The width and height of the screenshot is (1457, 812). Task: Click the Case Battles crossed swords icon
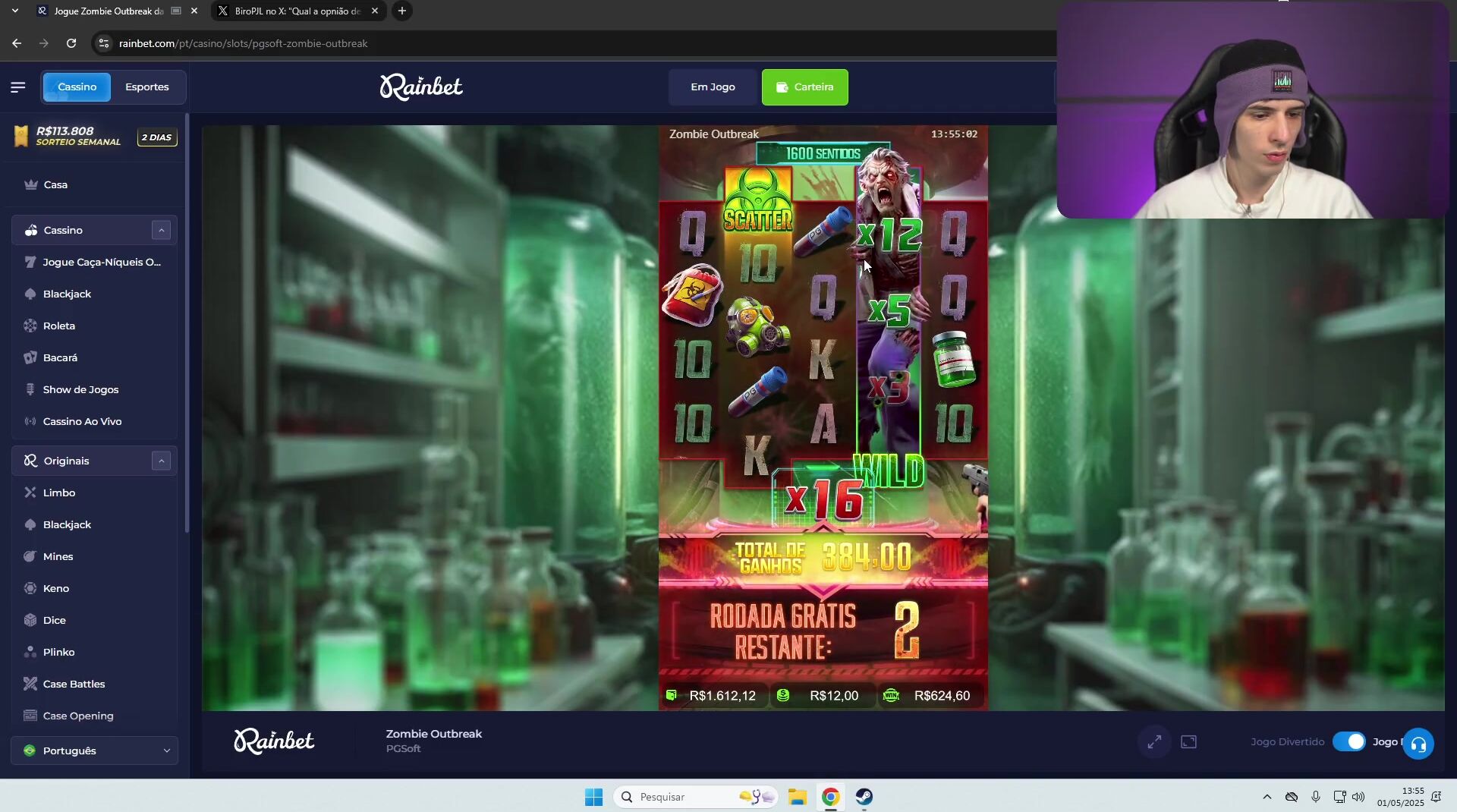(30, 684)
